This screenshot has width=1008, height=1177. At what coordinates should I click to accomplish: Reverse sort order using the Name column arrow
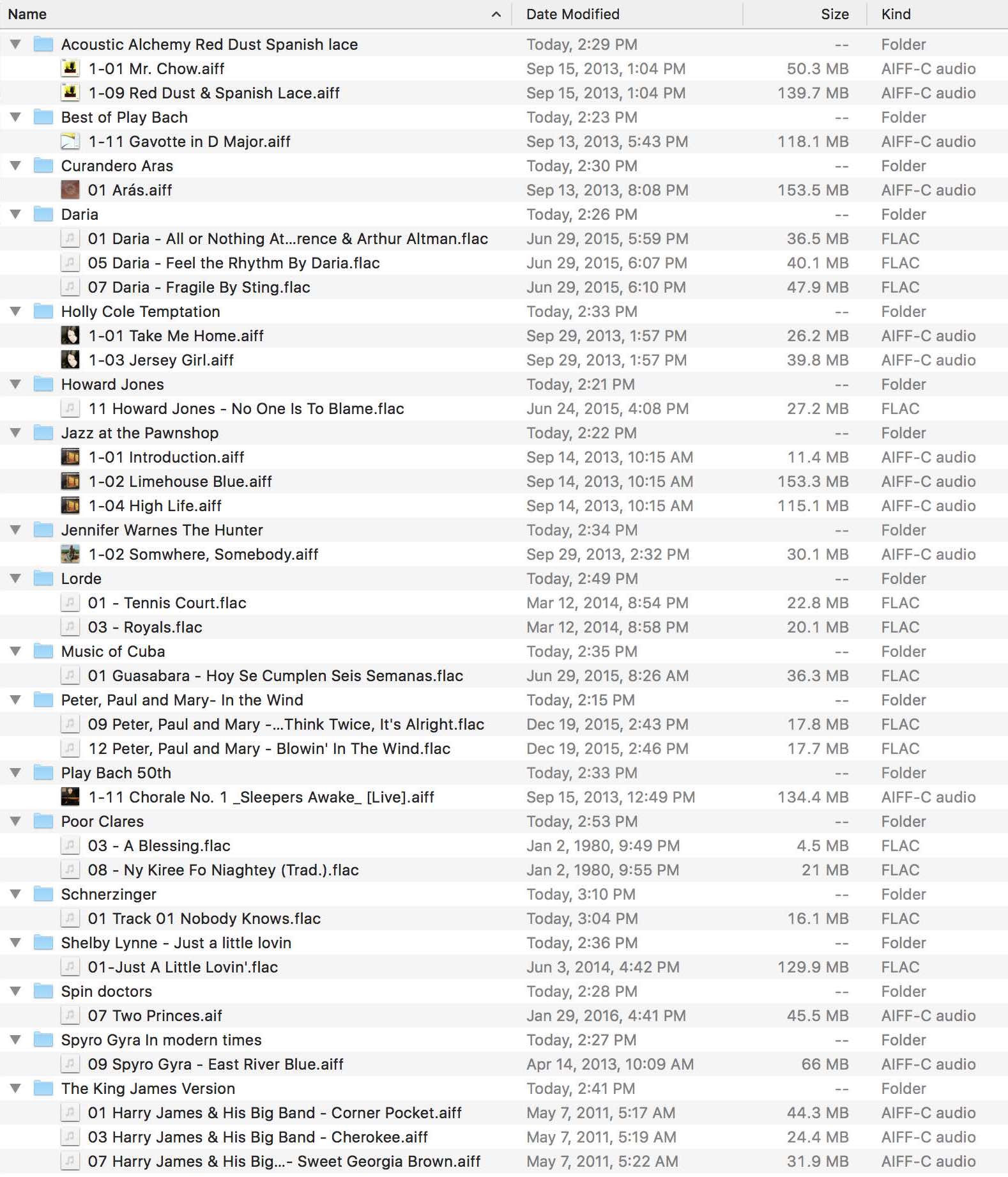pyautogui.click(x=496, y=14)
